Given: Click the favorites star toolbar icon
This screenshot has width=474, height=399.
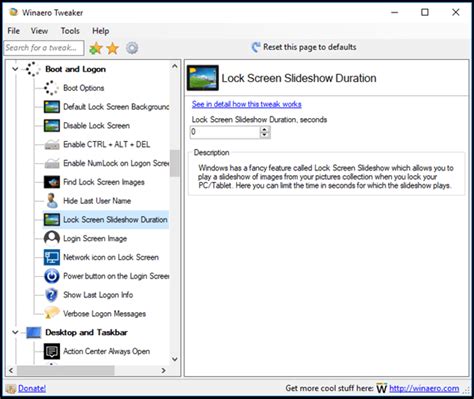Looking at the screenshot, I should click(113, 48).
